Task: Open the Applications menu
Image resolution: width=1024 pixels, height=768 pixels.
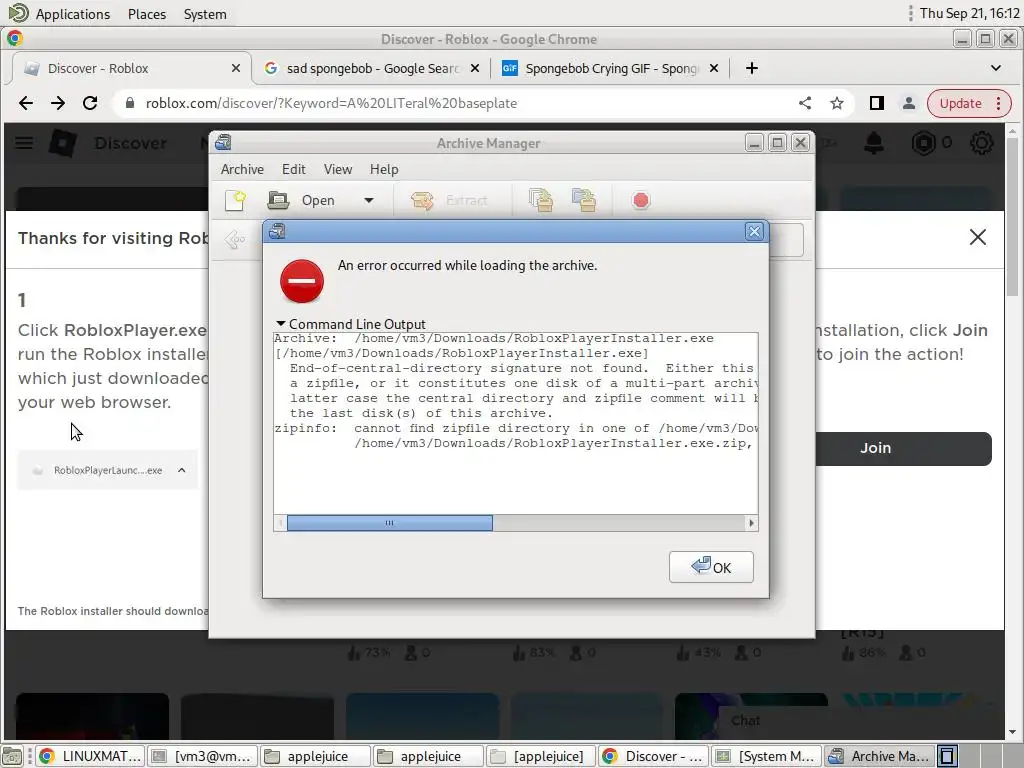Action: [72, 14]
